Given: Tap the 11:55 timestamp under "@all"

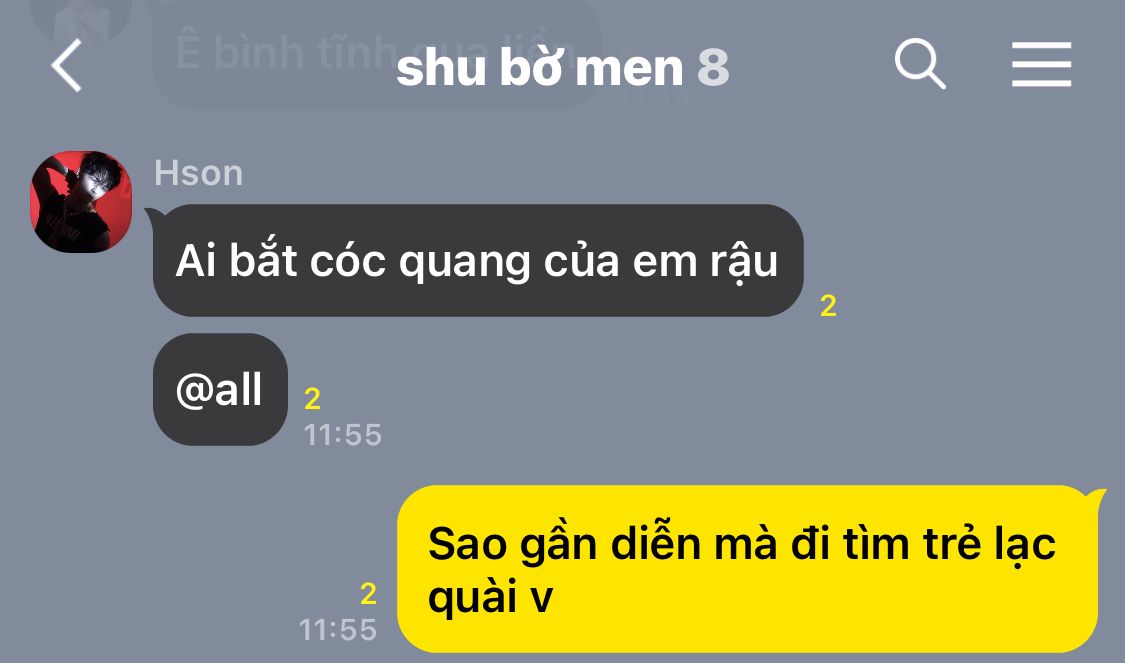Looking at the screenshot, I should (343, 435).
